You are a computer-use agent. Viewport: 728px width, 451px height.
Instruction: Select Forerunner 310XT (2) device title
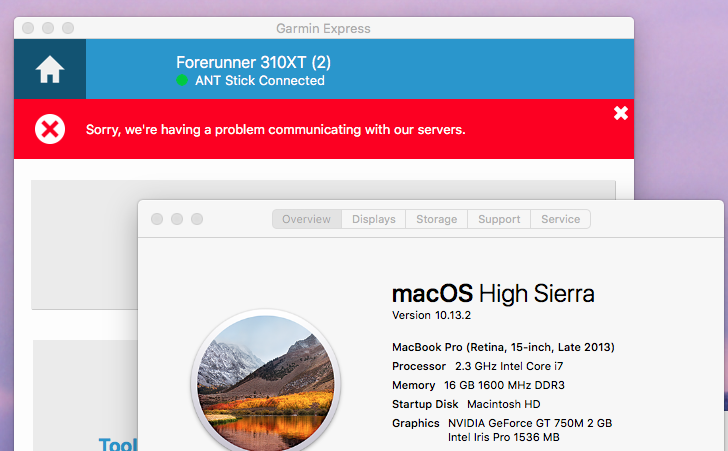click(253, 62)
